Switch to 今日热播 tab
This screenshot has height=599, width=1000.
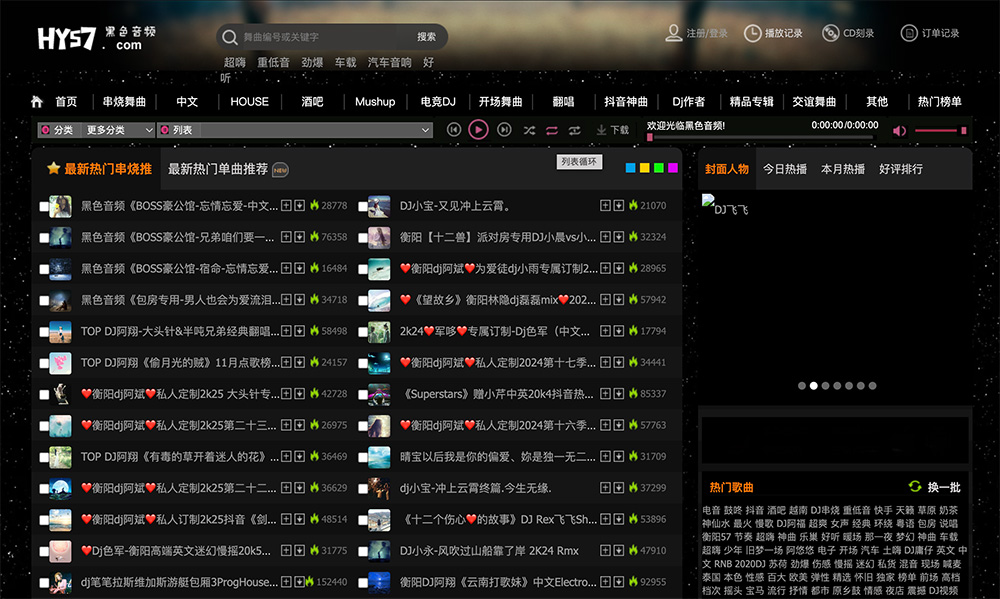[785, 169]
